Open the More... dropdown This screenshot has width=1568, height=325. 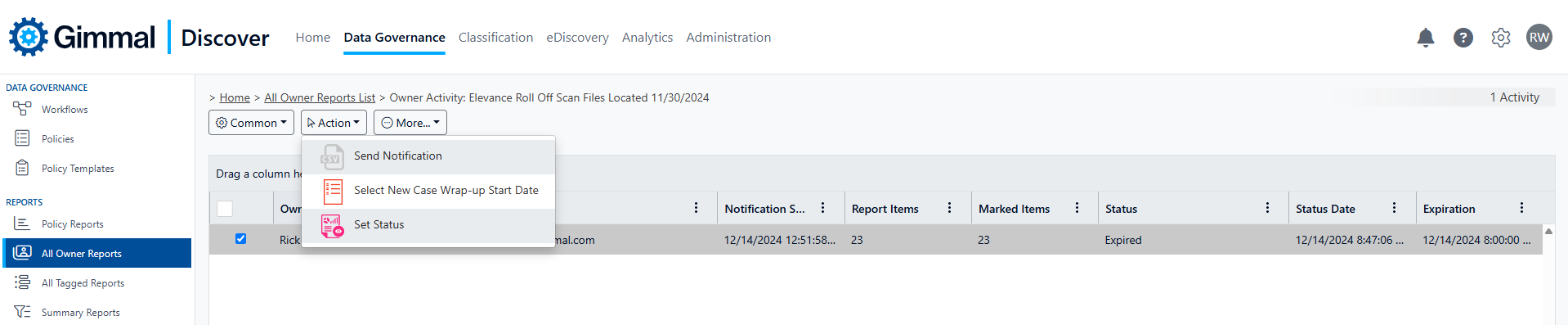[410, 123]
